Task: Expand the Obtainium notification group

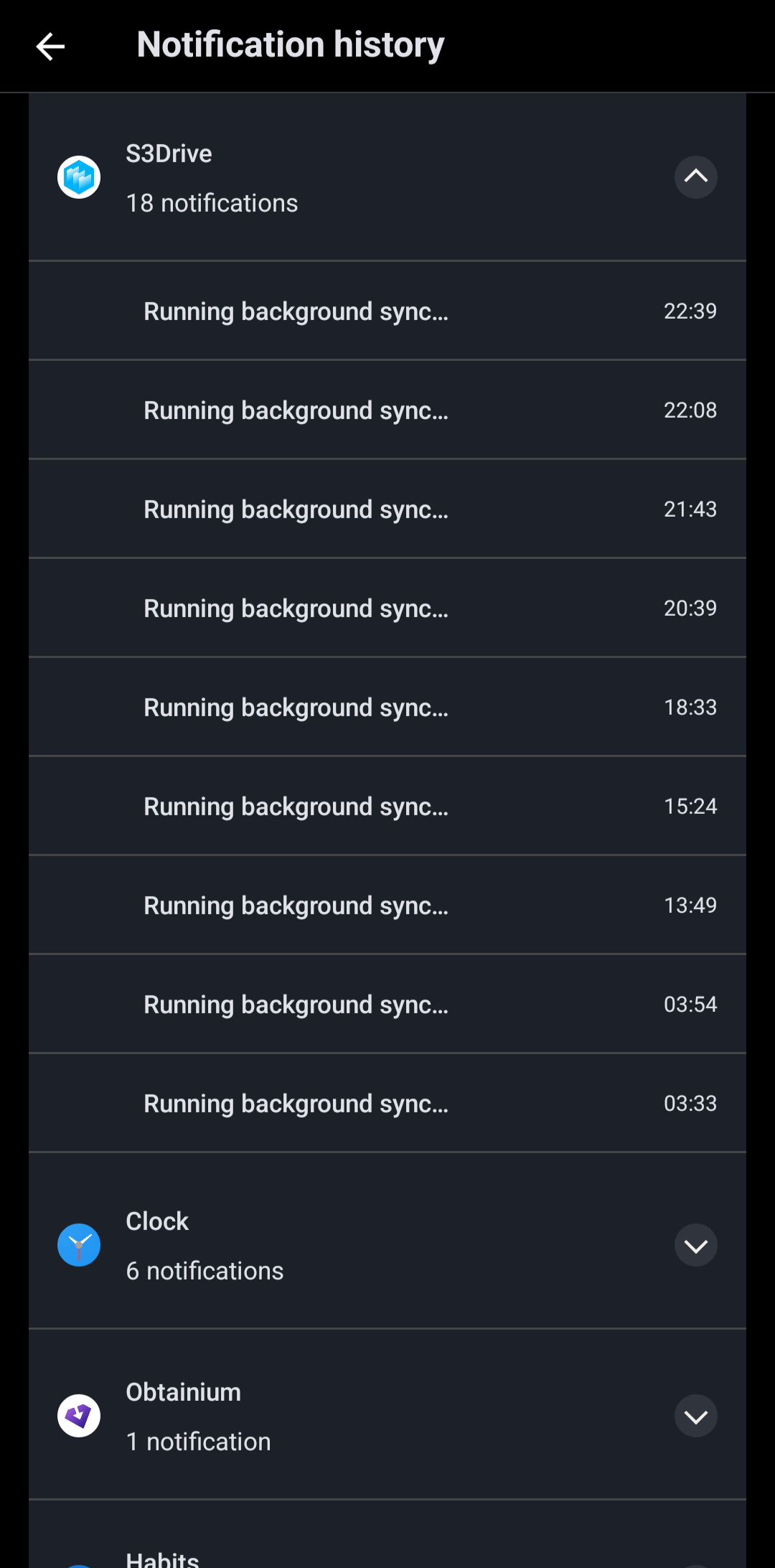Action: click(x=695, y=1416)
